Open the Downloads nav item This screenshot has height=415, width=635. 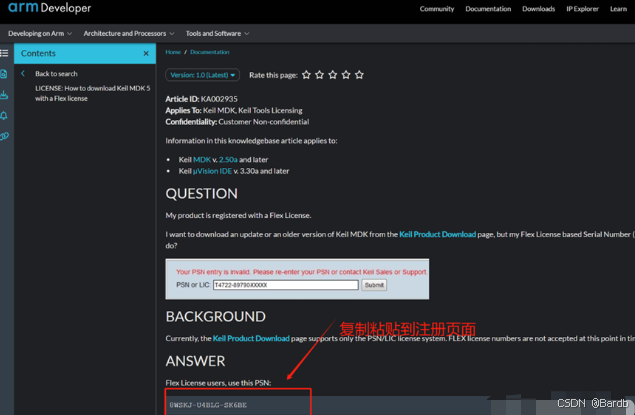(538, 9)
